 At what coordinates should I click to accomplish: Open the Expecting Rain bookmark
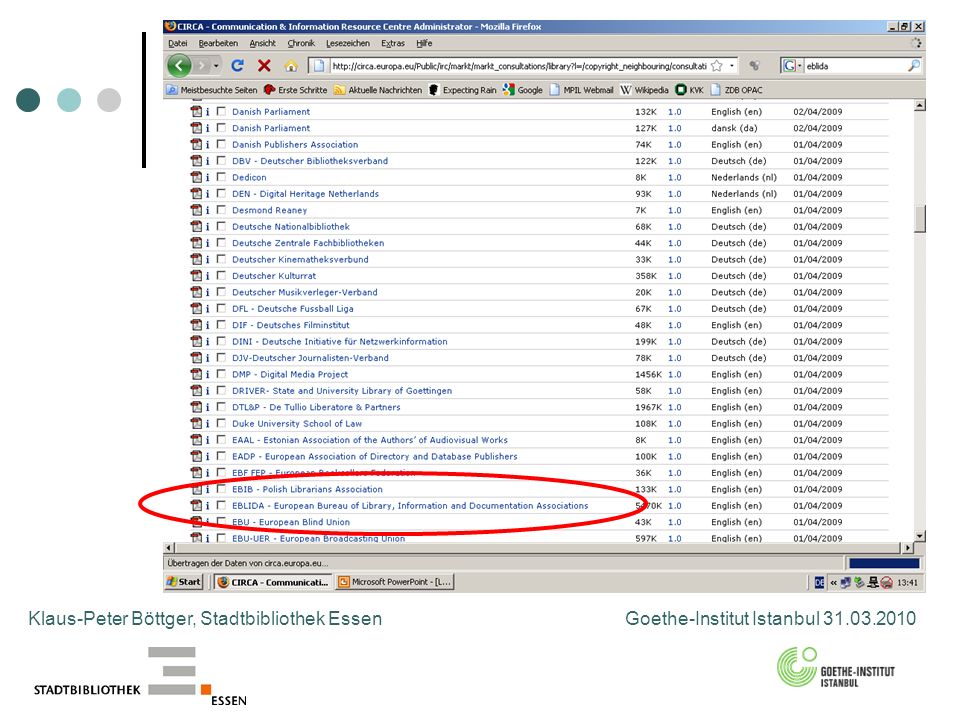[x=462, y=90]
